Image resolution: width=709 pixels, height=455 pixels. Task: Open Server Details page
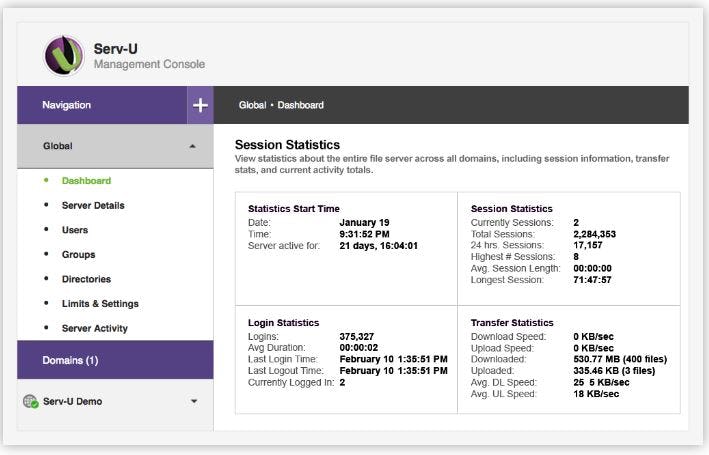coord(93,206)
